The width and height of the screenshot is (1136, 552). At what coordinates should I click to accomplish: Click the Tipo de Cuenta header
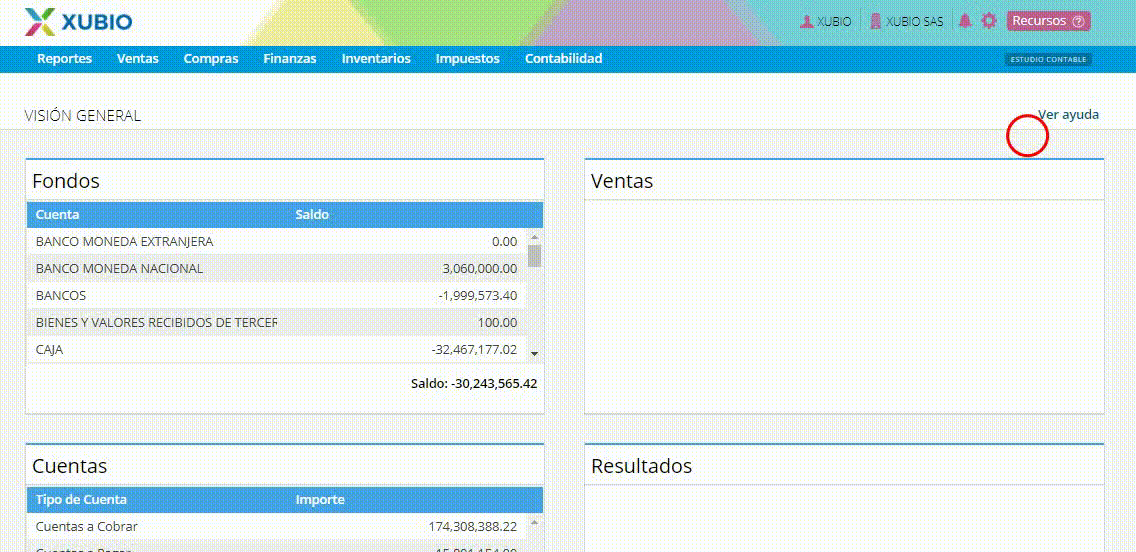pyautogui.click(x=81, y=499)
